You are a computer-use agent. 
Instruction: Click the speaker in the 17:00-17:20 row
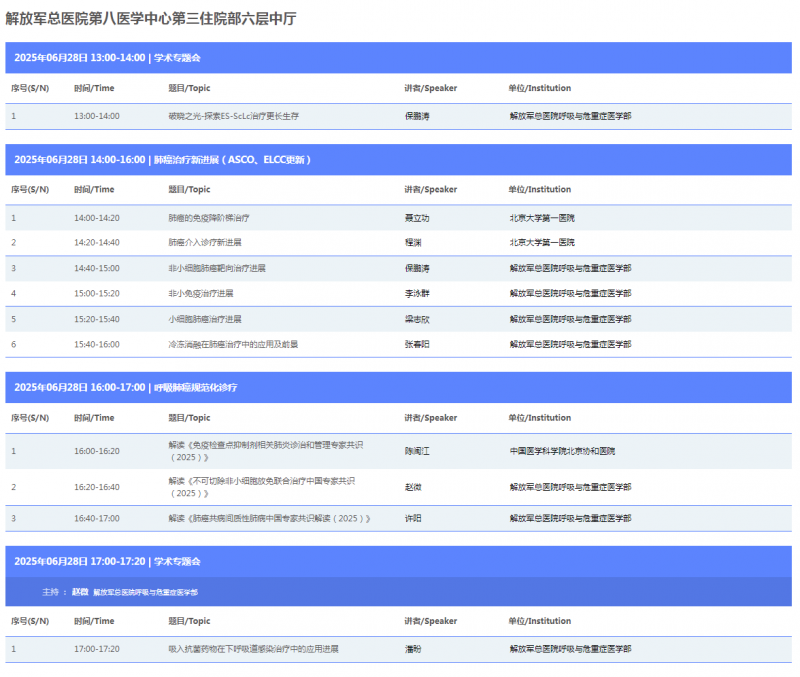pos(413,649)
